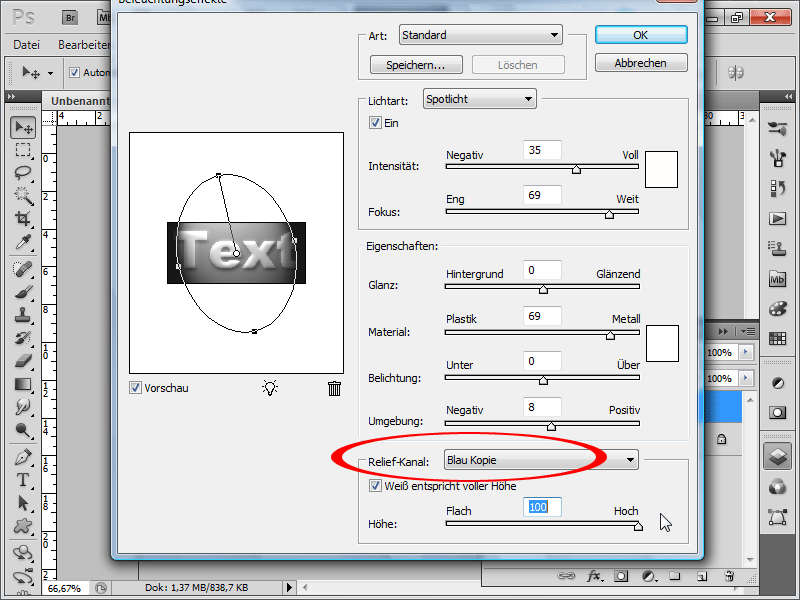Click the Höhe slider handle
The height and width of the screenshot is (600, 800).
(x=638, y=527)
